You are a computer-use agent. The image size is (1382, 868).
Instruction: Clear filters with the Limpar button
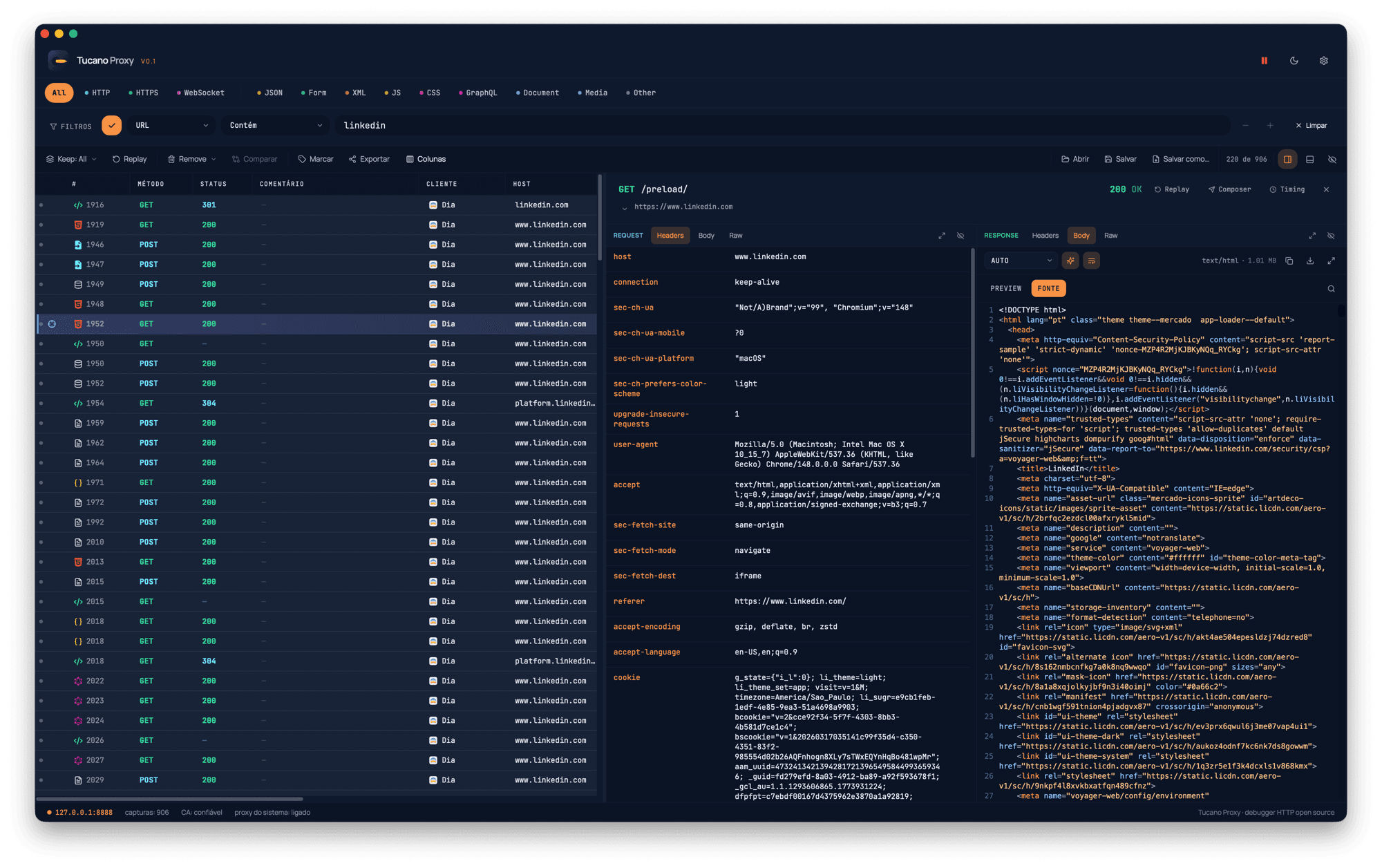click(x=1312, y=126)
